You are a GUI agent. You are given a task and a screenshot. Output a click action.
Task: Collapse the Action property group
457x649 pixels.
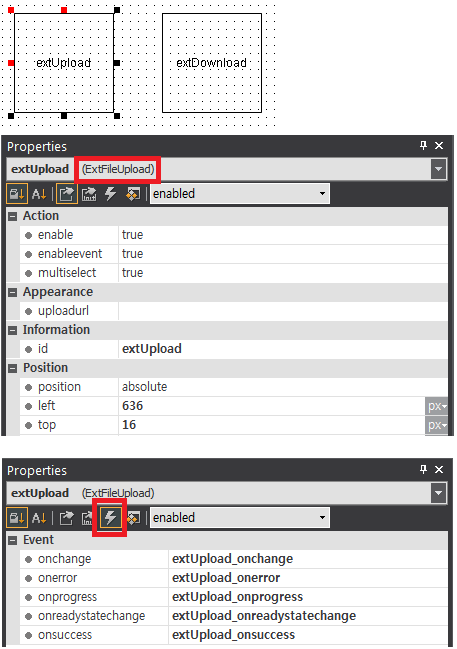tap(13, 216)
